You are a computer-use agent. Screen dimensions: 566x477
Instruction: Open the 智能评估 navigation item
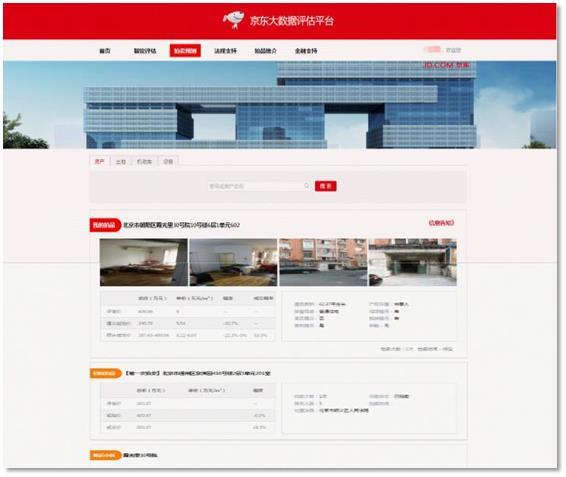[x=145, y=51]
